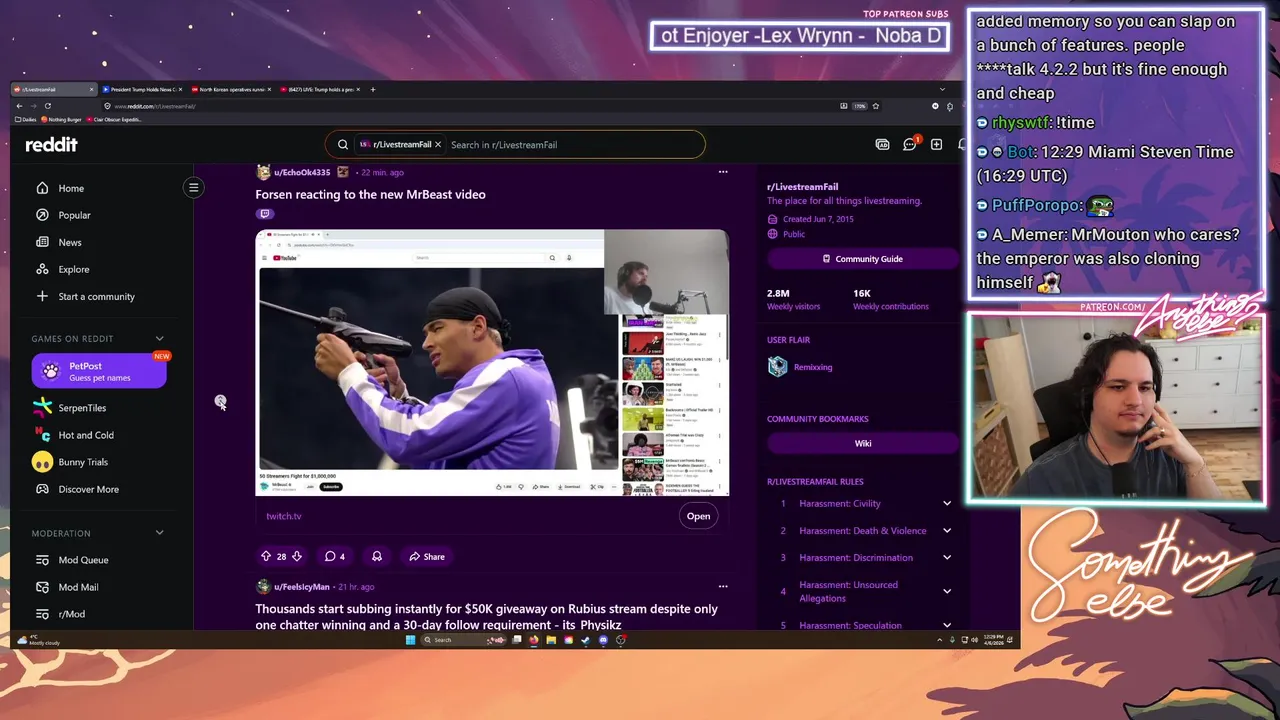
Task: Open Popular feed in sidebar
Action: tap(63, 215)
